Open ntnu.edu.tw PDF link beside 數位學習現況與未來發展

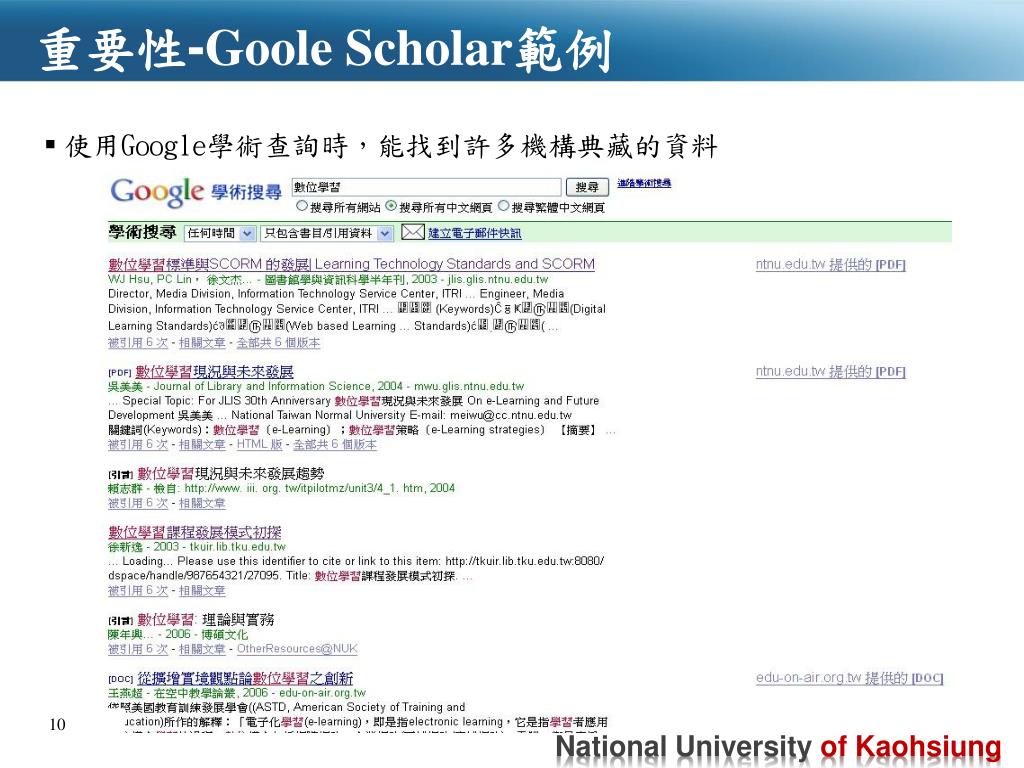pyautogui.click(x=831, y=372)
